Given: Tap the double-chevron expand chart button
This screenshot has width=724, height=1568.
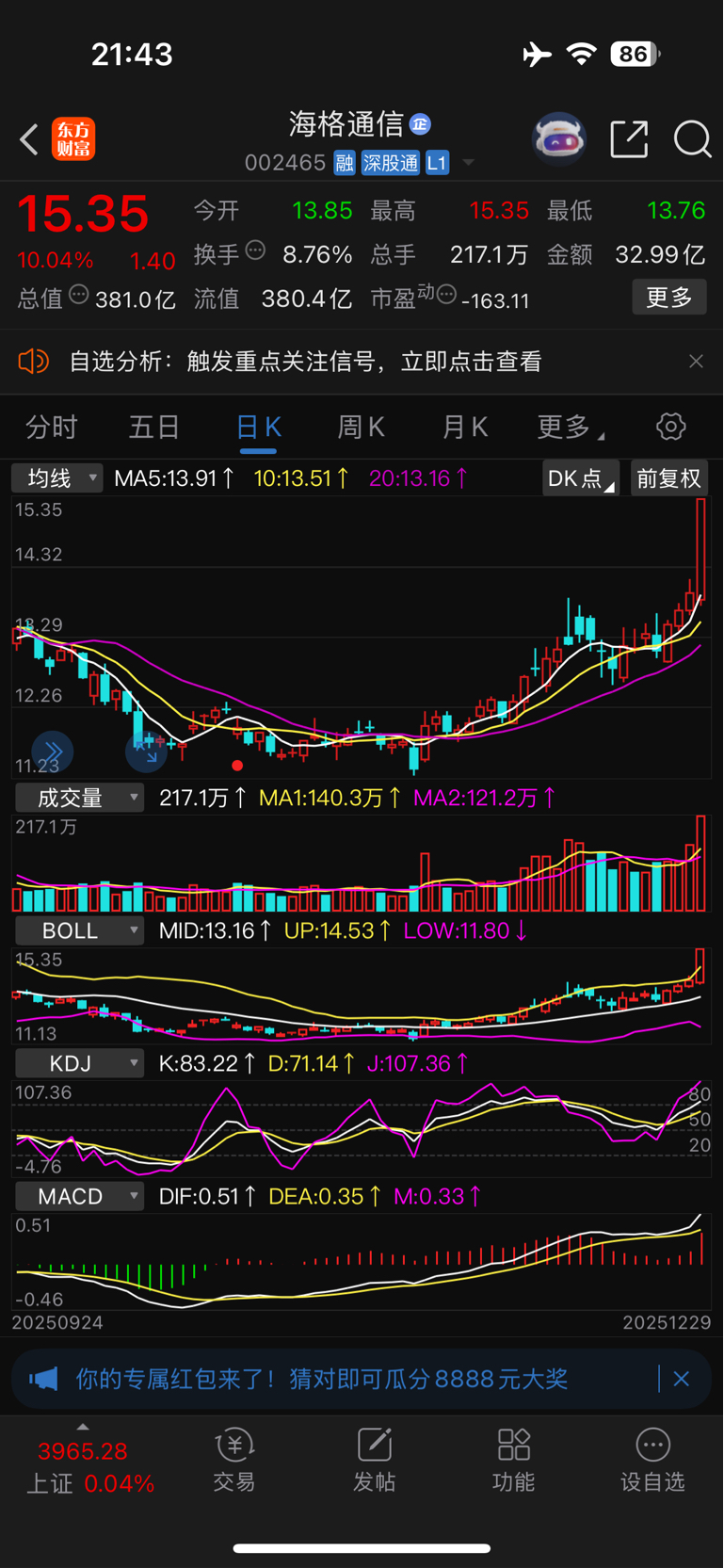Looking at the screenshot, I should coord(53,752).
